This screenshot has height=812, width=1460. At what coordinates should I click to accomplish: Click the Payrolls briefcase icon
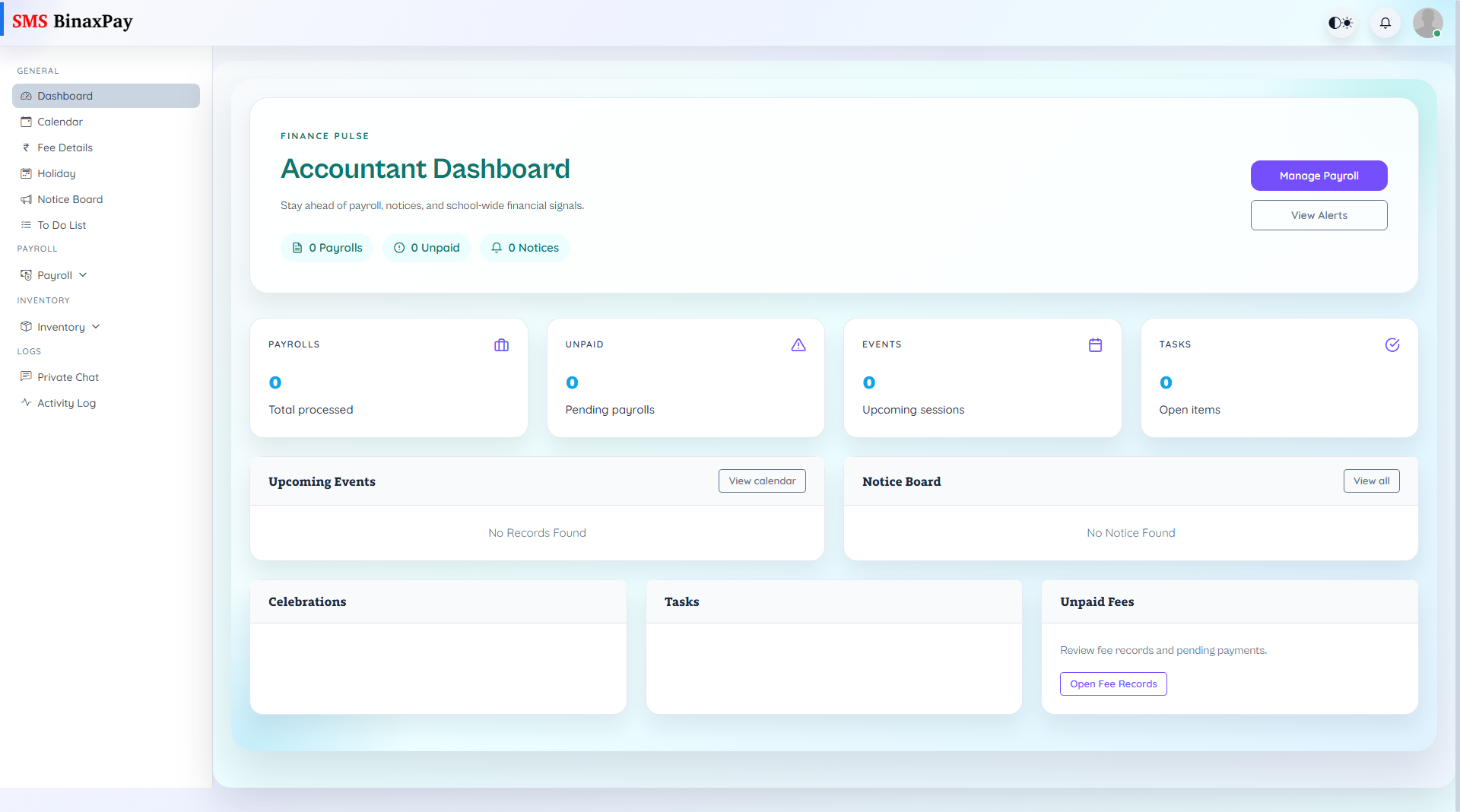(x=501, y=344)
